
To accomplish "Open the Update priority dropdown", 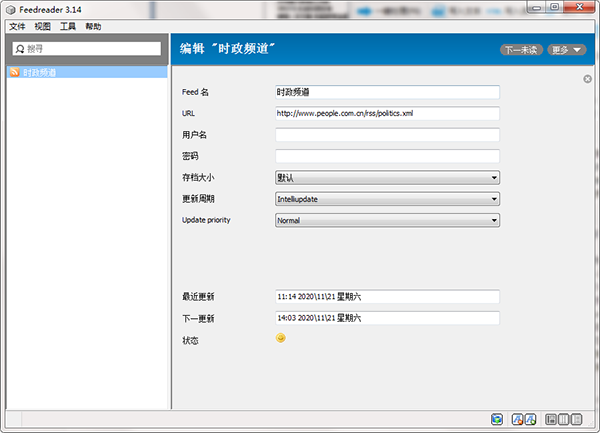I will pos(387,220).
